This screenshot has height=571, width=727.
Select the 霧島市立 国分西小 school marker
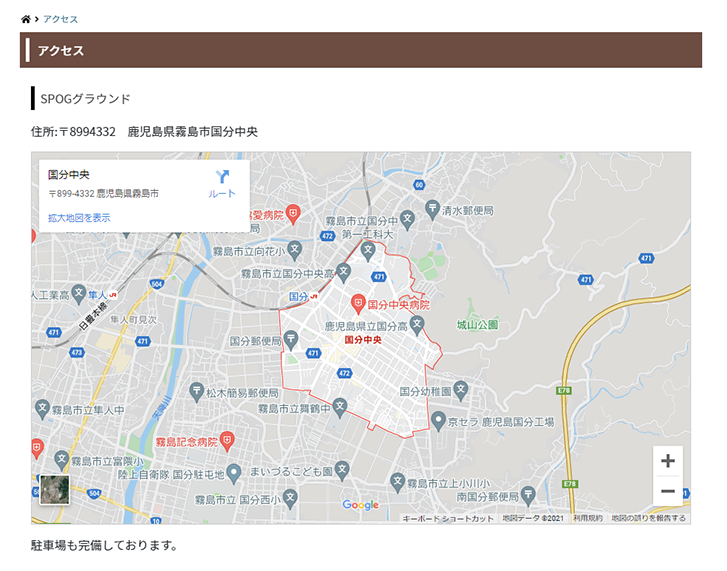tap(290, 498)
